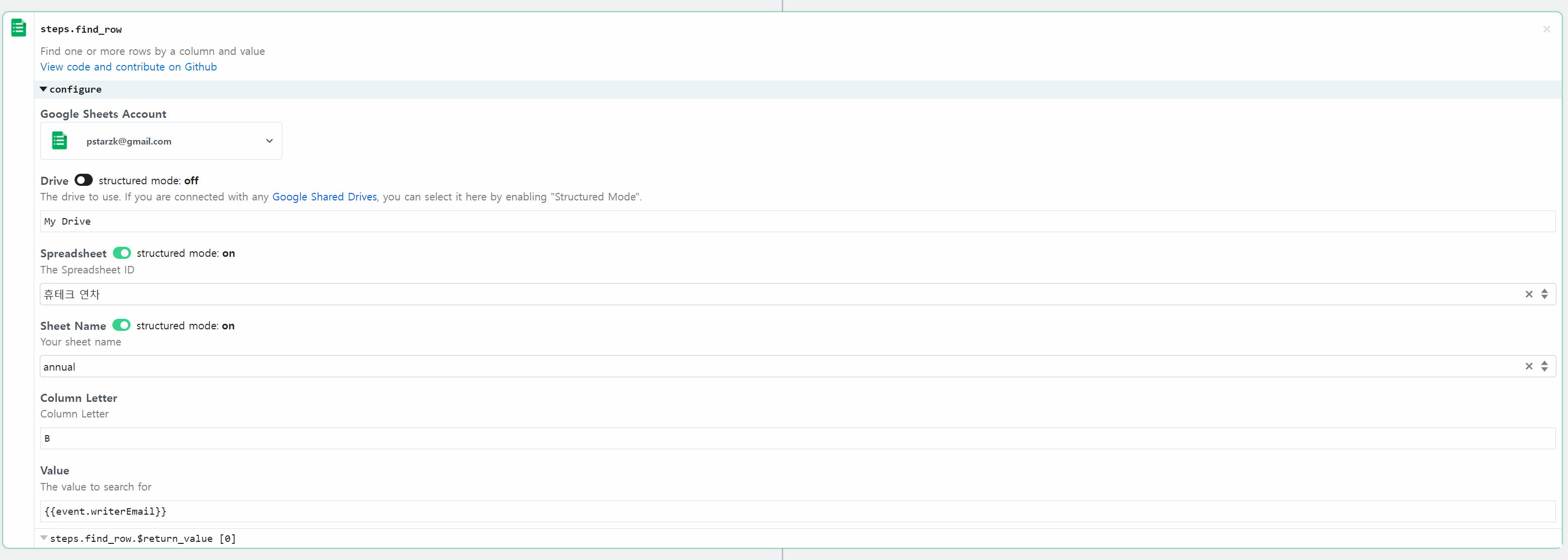Clear the Sheet Name field with its × icon
Viewport: 1568px width, 560px height.
(1529, 366)
